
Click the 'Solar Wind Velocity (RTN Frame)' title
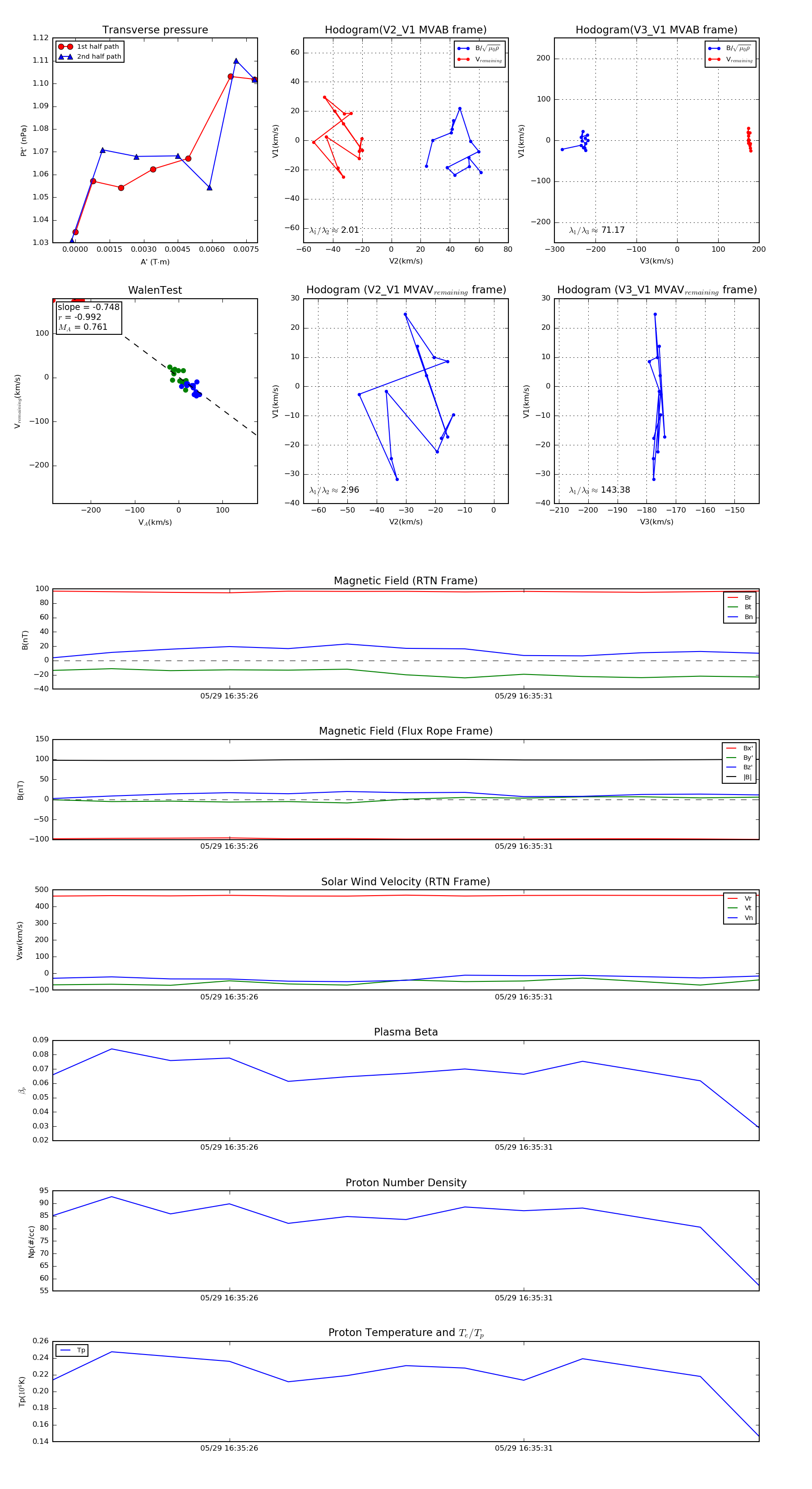pos(406,882)
